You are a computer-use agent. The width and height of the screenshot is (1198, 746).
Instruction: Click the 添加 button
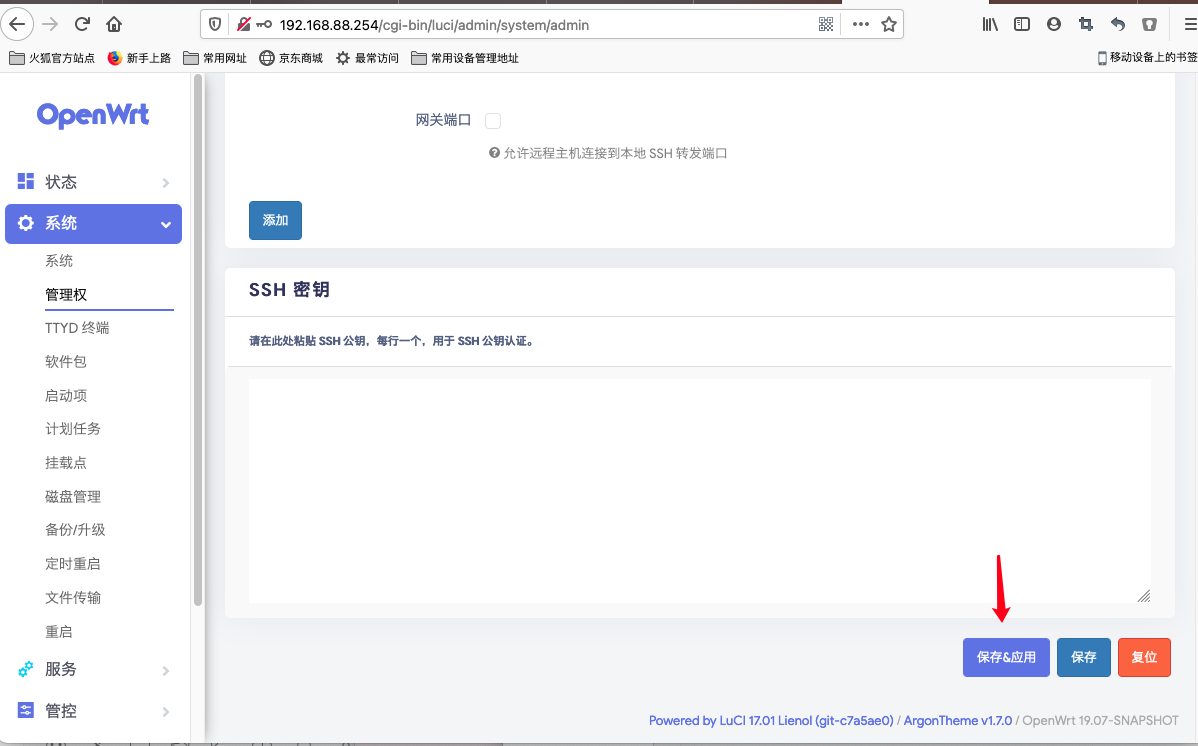(x=275, y=220)
